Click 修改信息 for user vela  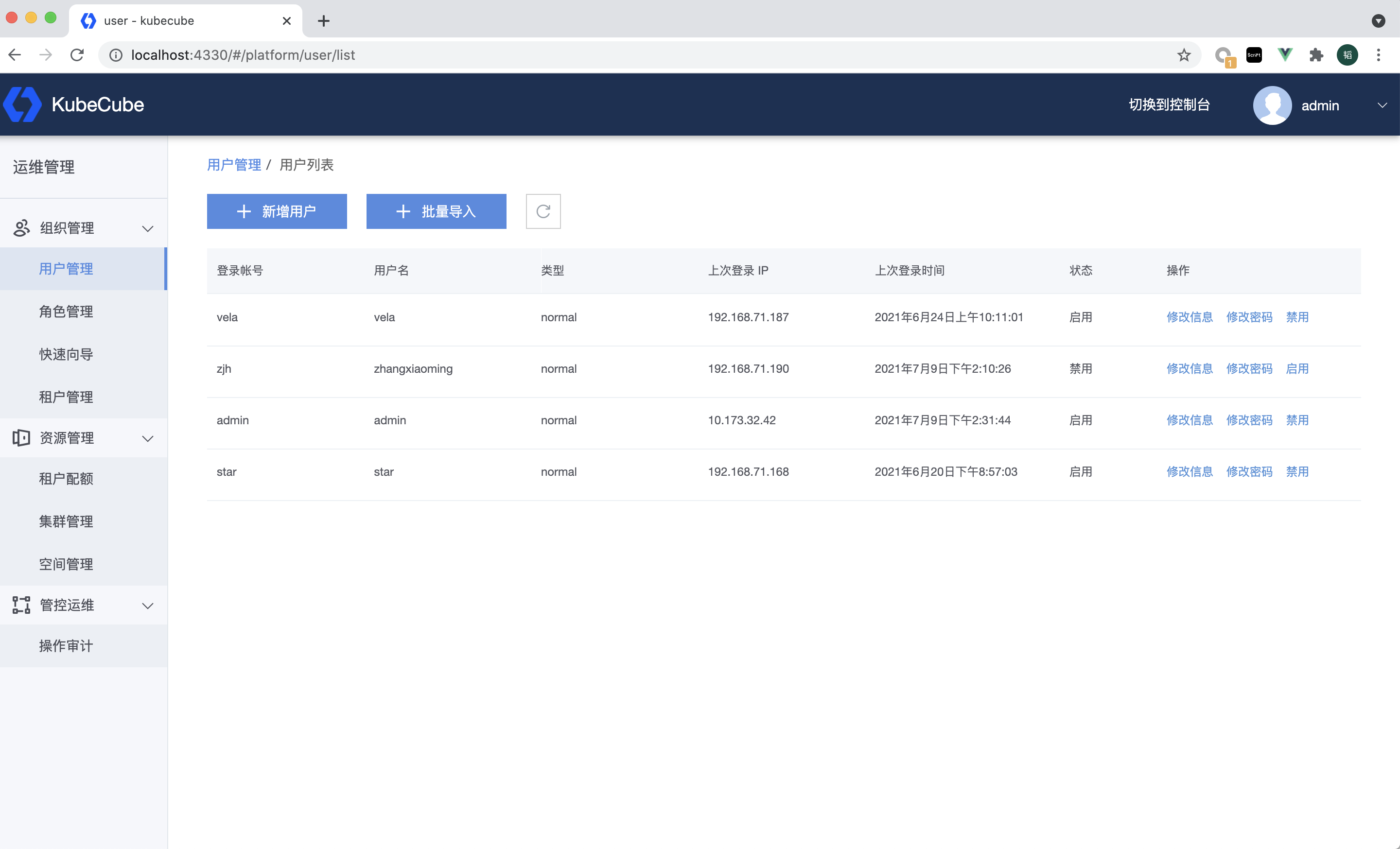(x=1190, y=317)
